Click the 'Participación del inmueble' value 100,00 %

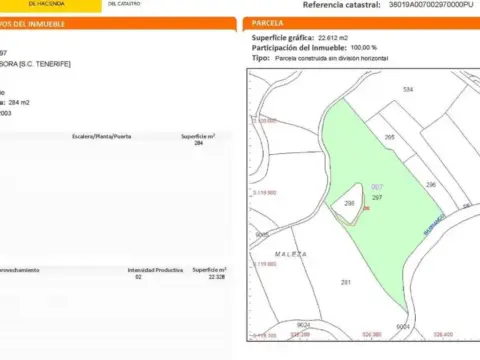click(364, 48)
